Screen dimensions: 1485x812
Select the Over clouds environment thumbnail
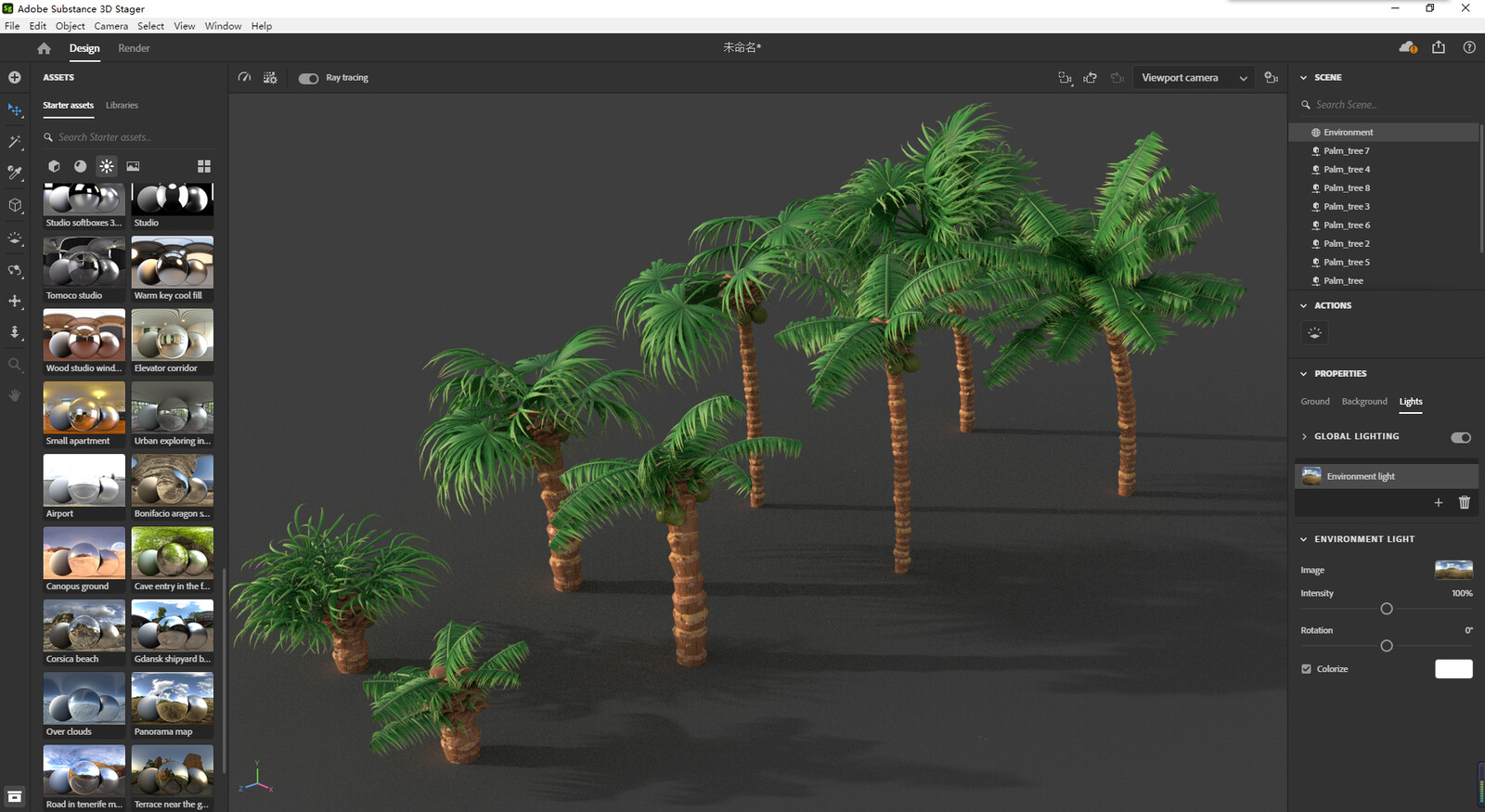click(x=84, y=698)
